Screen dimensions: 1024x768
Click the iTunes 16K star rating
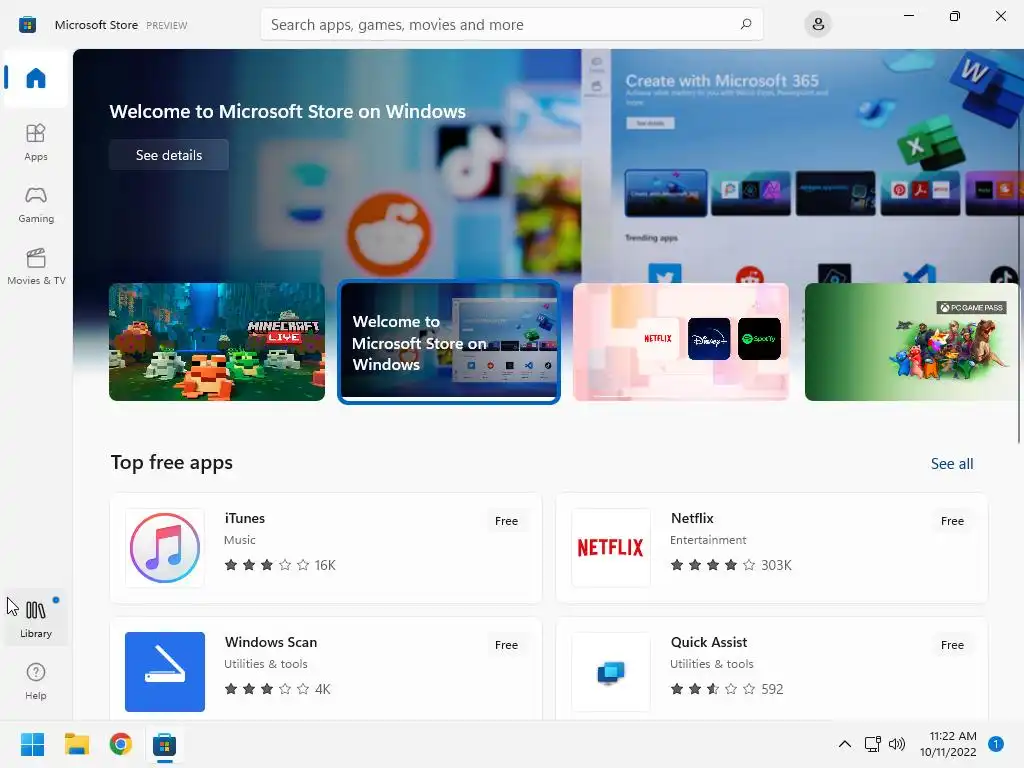(x=280, y=565)
